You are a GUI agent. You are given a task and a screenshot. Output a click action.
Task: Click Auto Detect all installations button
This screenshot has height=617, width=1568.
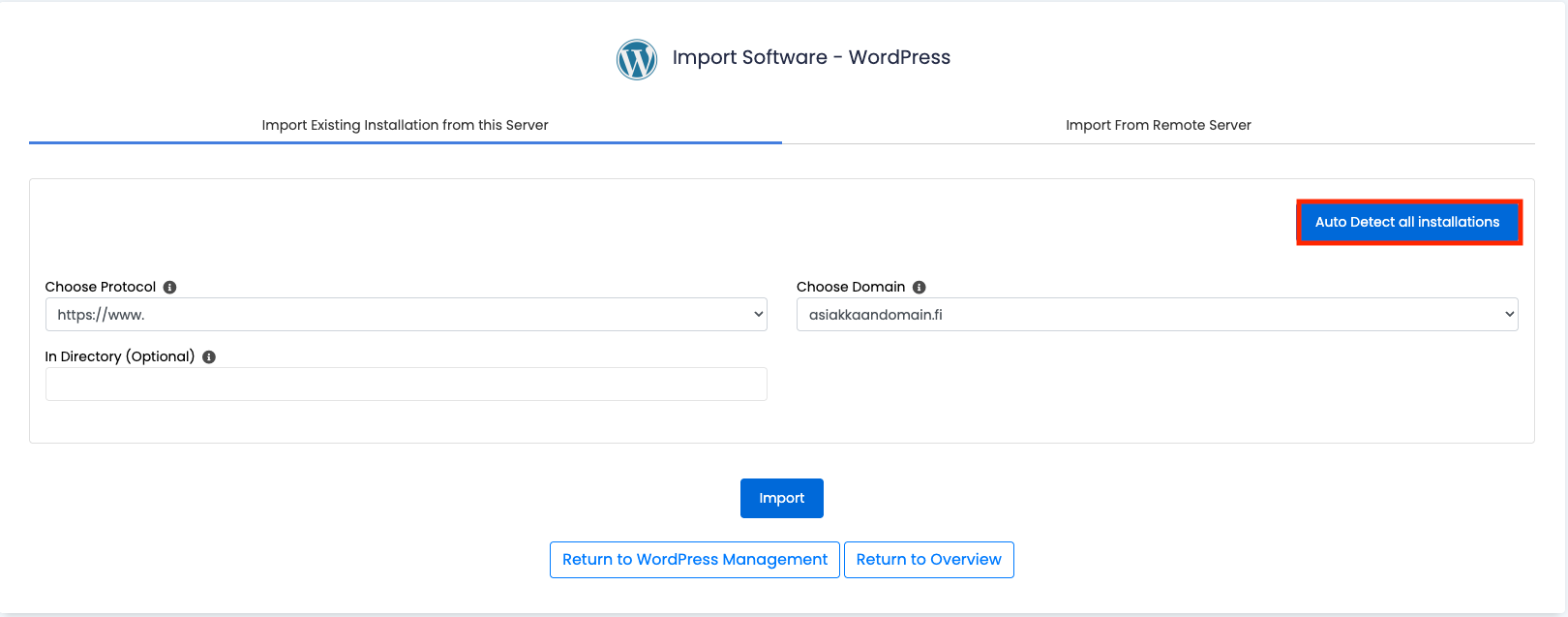(1407, 222)
